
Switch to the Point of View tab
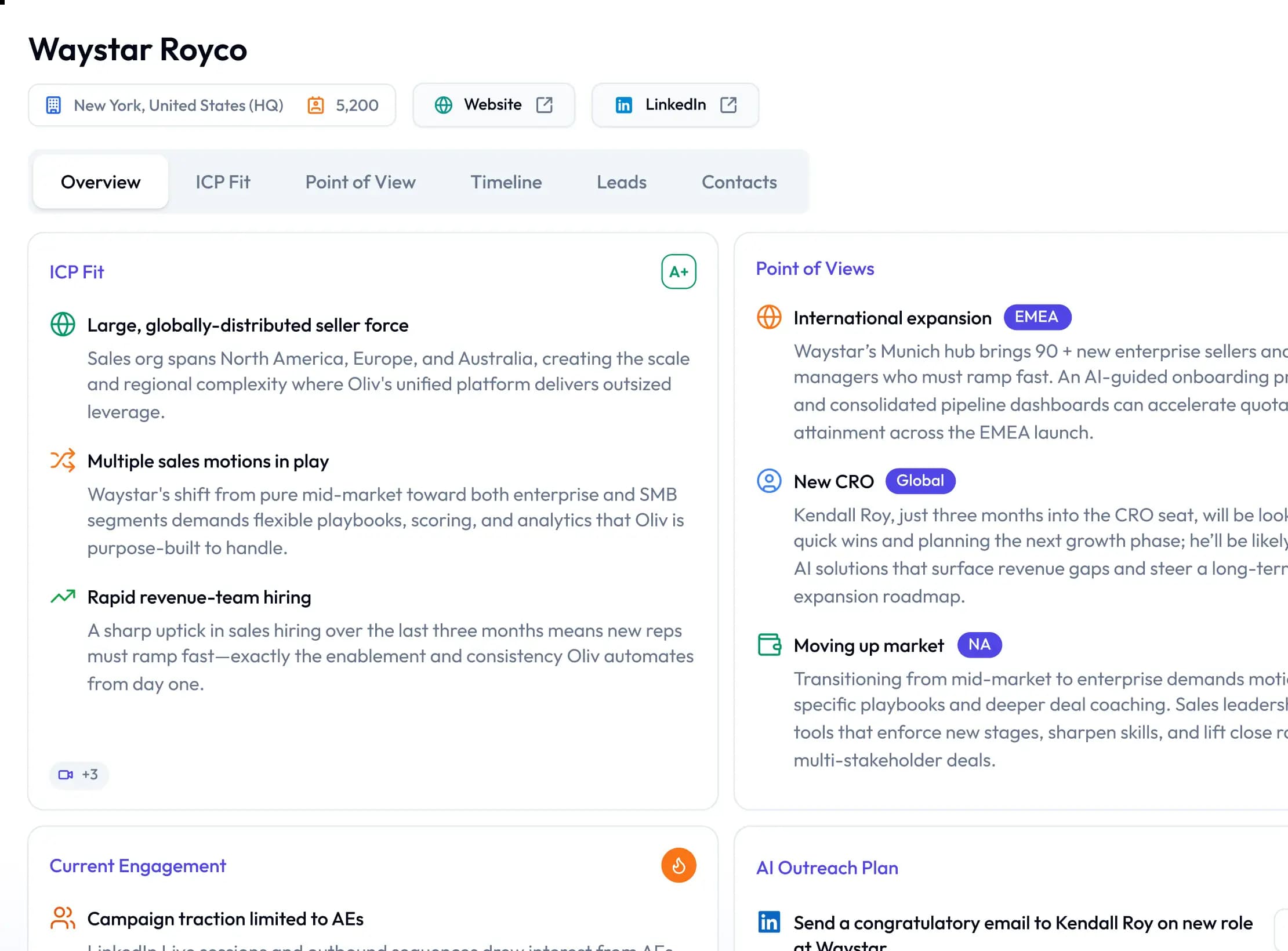coord(361,182)
